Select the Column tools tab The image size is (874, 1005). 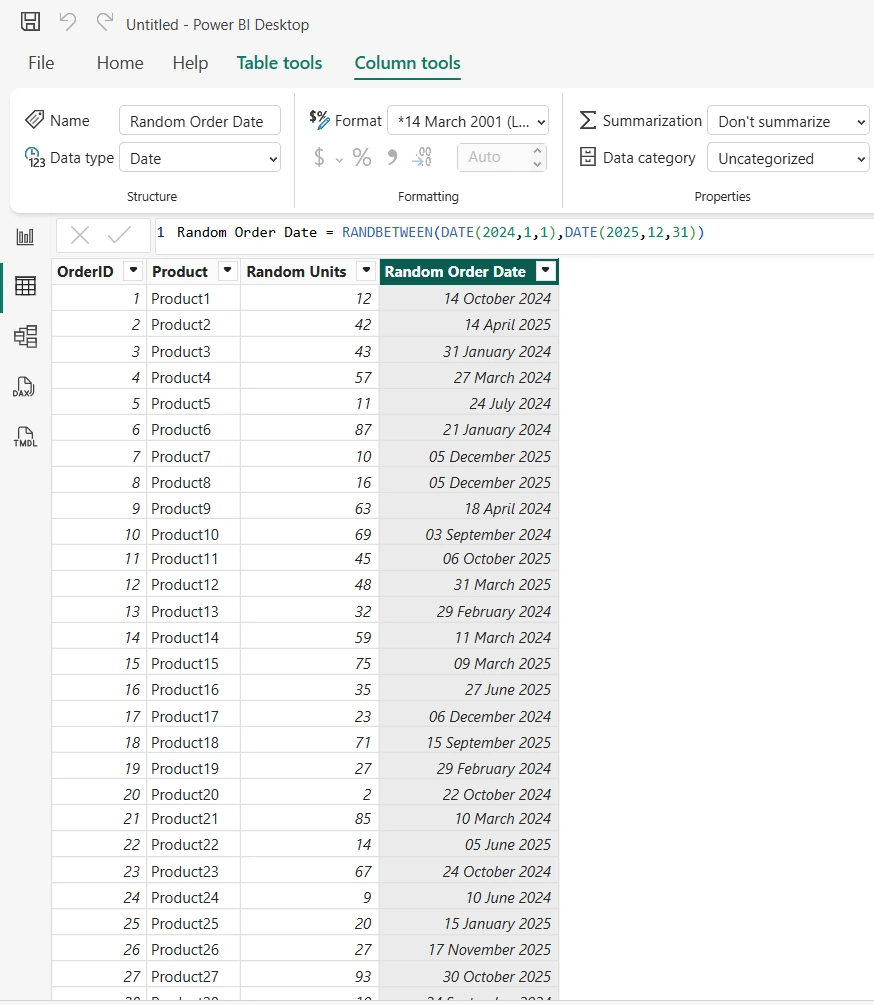[408, 63]
